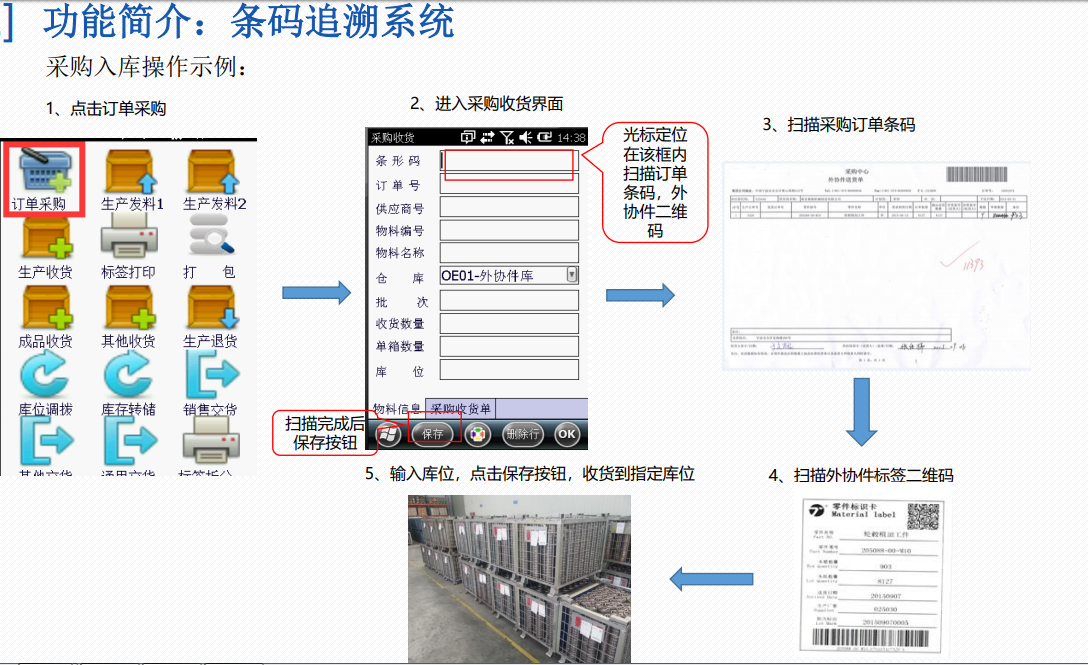Click the step text 2、进入采购收货界面

click(x=486, y=104)
